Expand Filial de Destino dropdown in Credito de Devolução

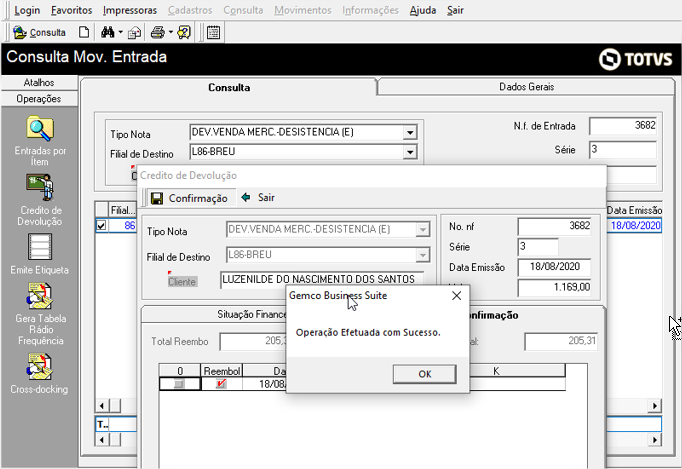422,255
